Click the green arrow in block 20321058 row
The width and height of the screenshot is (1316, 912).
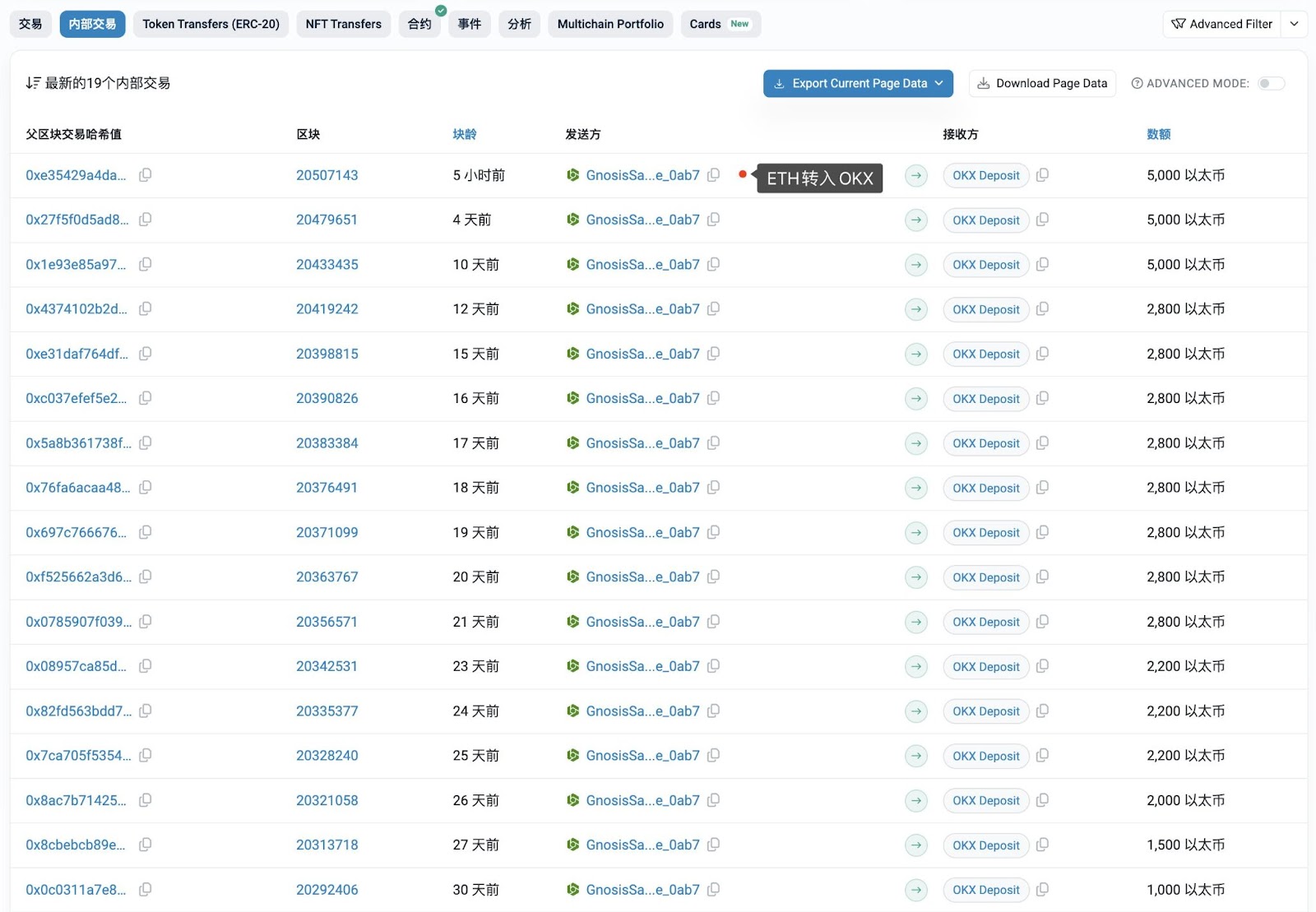tap(916, 800)
